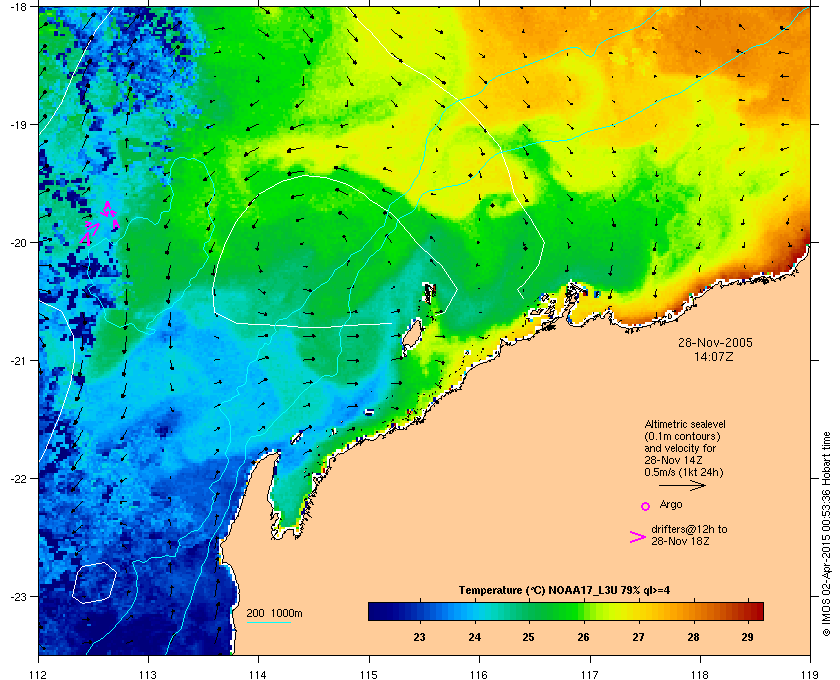
Task: Click the '200 1000m' bathymetry legend label
Action: pos(274,613)
